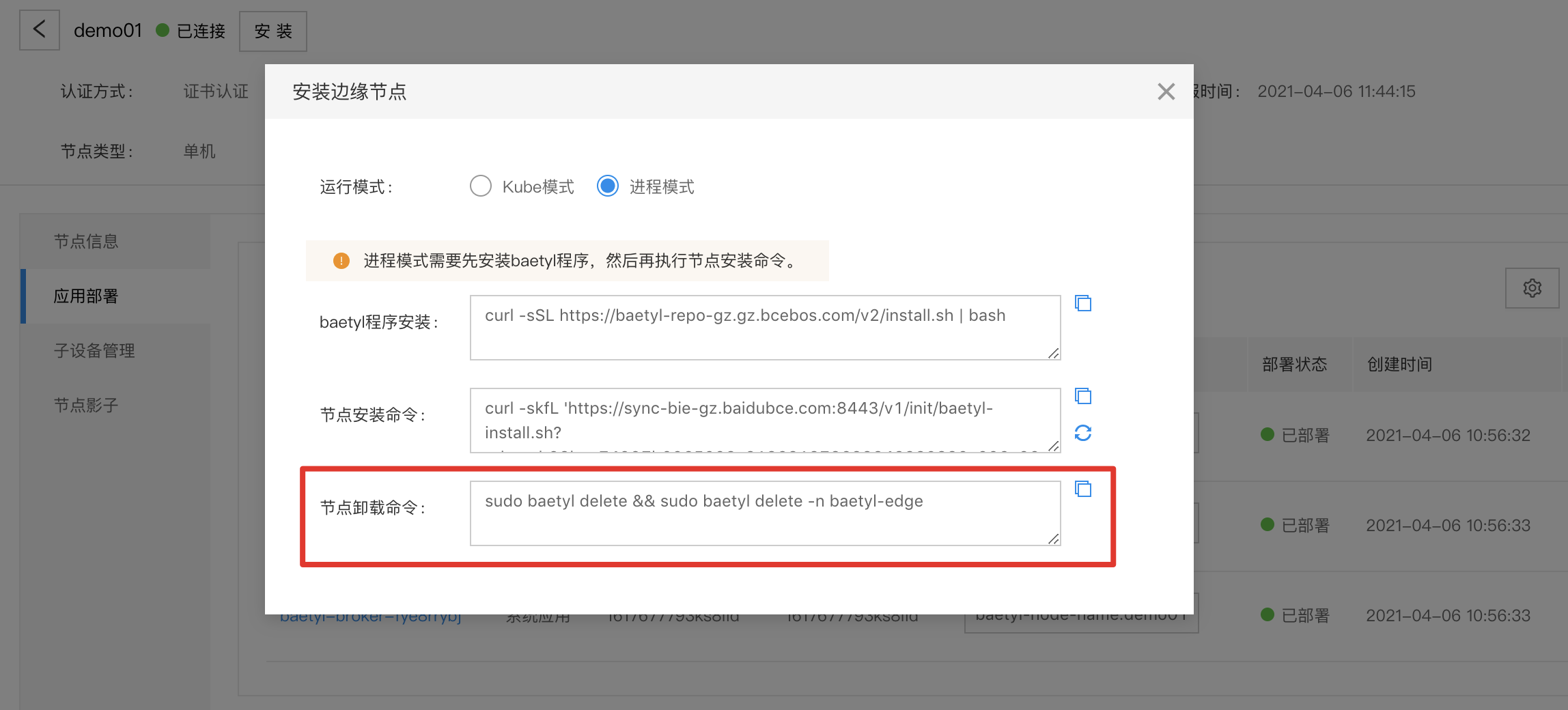The width and height of the screenshot is (1568, 710).
Task: Click the 已部署 status dated 10:56:32
Action: click(x=1296, y=436)
